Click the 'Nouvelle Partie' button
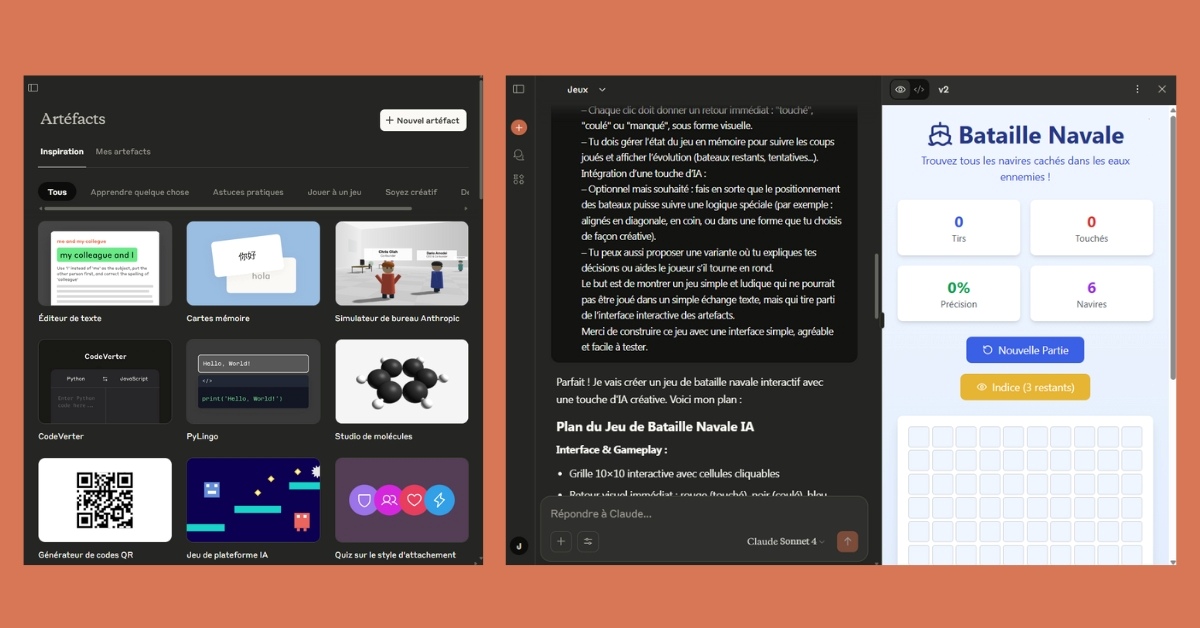 (1024, 350)
